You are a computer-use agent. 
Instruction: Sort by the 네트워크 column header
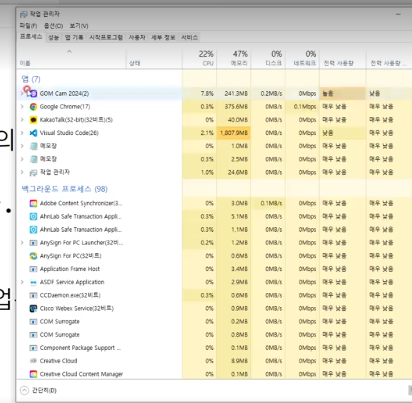click(x=302, y=58)
